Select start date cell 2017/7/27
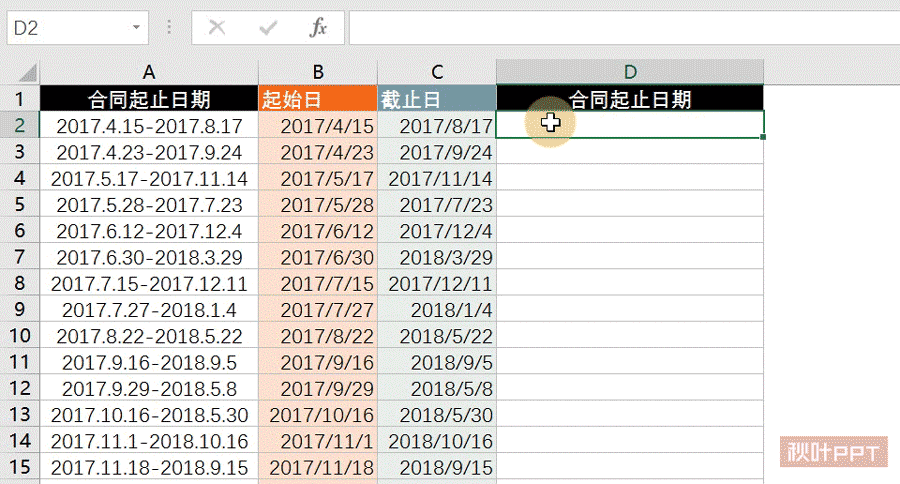This screenshot has width=900, height=484. [x=318, y=309]
